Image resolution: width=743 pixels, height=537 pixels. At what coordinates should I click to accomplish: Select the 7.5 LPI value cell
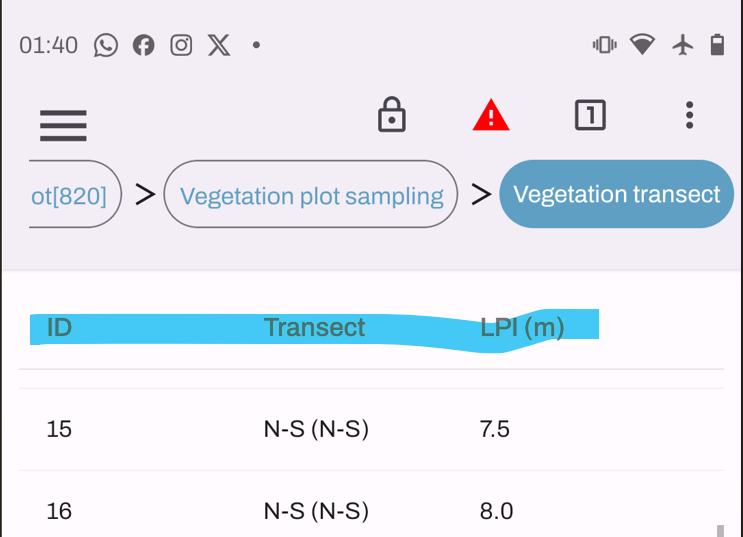[495, 429]
